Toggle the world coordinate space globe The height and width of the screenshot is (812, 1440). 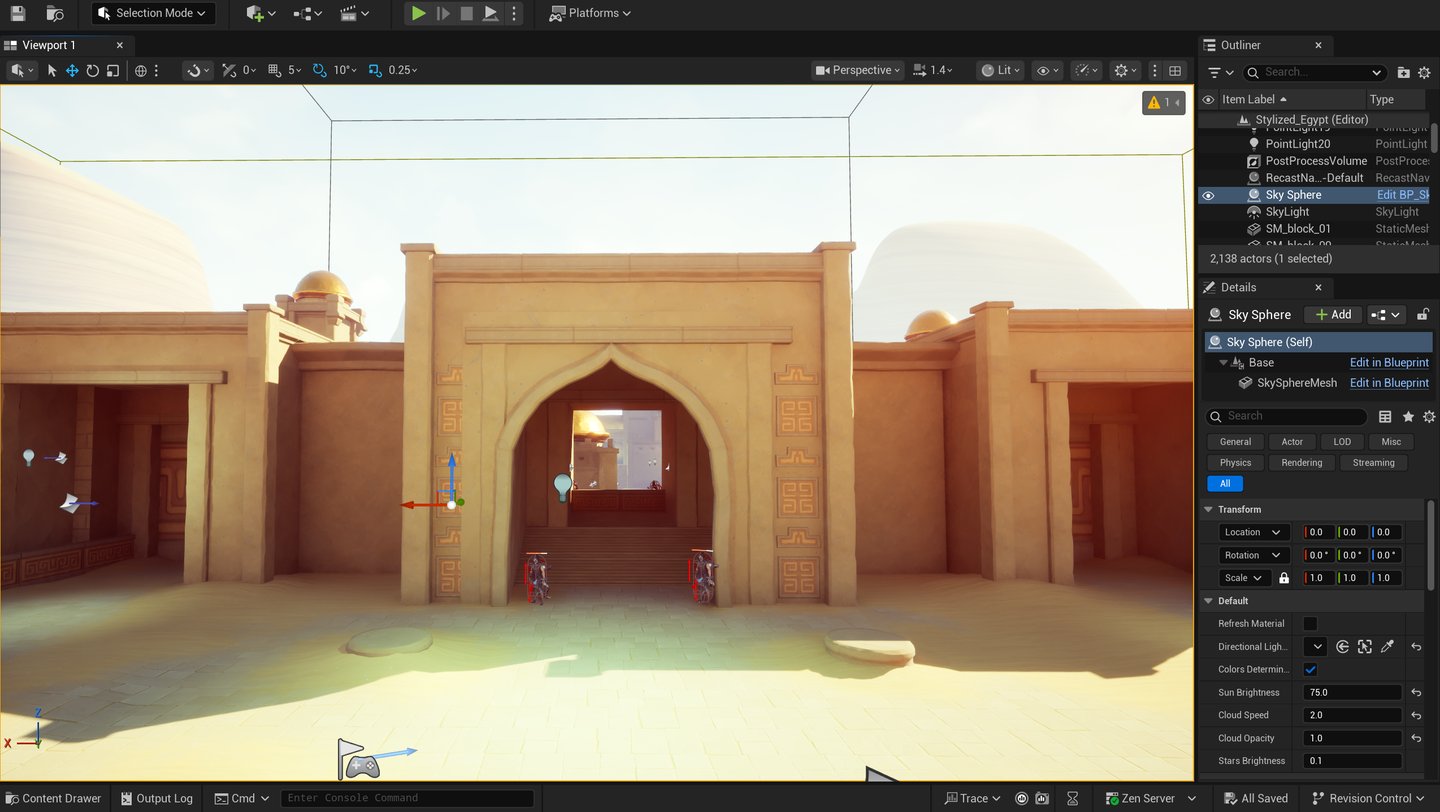[141, 70]
